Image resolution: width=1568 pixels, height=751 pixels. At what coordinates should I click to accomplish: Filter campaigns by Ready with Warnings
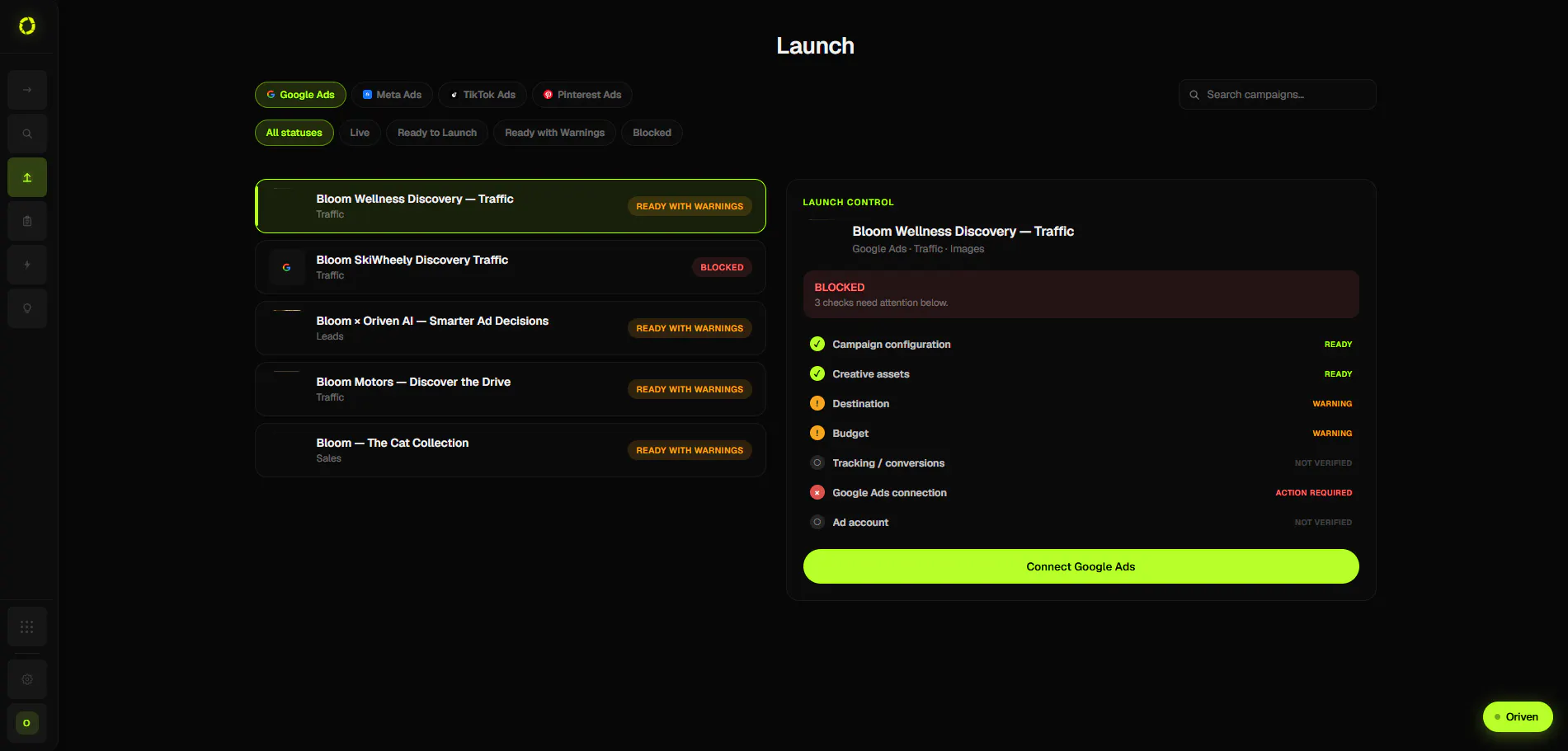coord(554,133)
